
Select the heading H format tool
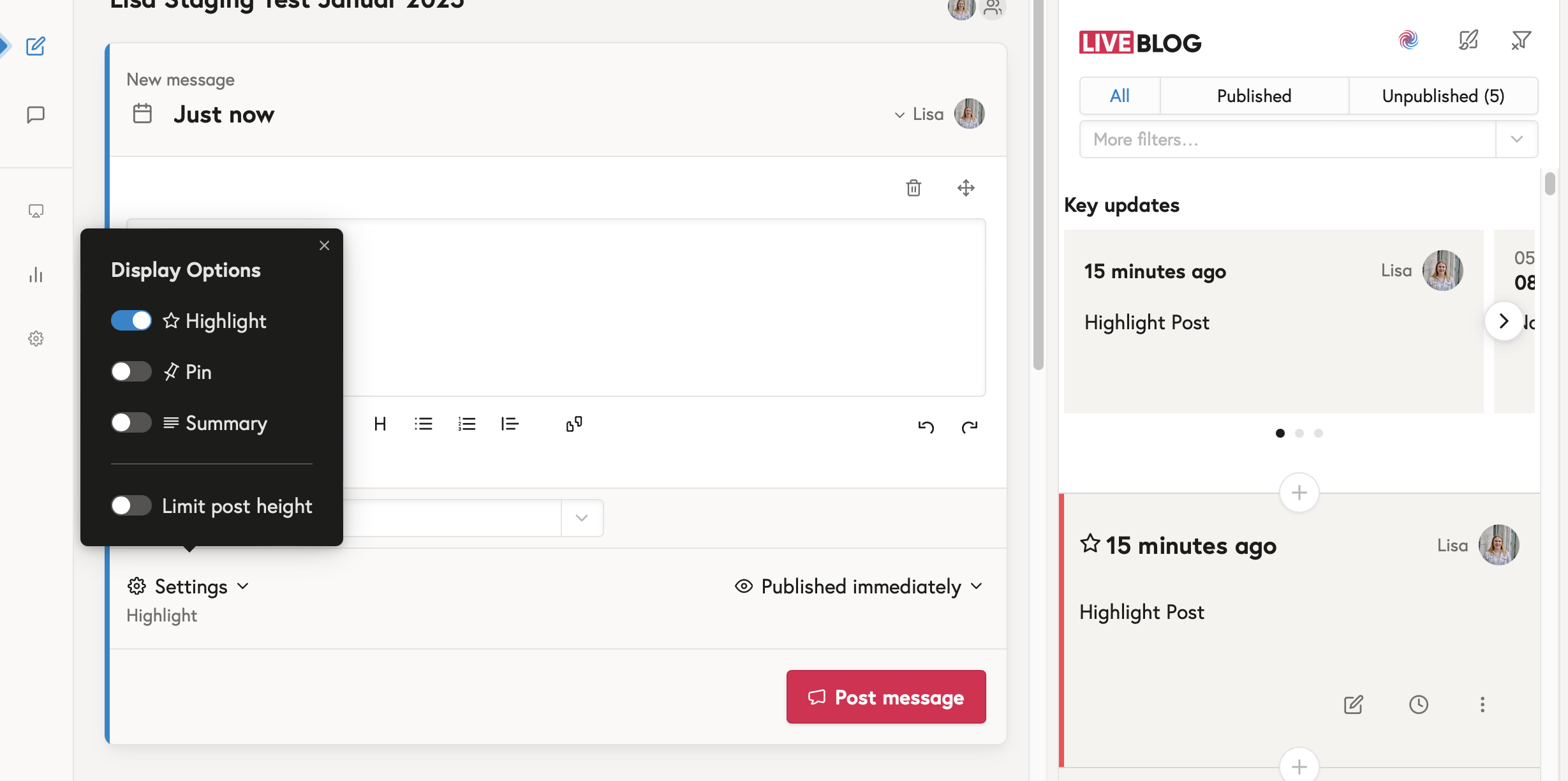pyautogui.click(x=380, y=424)
